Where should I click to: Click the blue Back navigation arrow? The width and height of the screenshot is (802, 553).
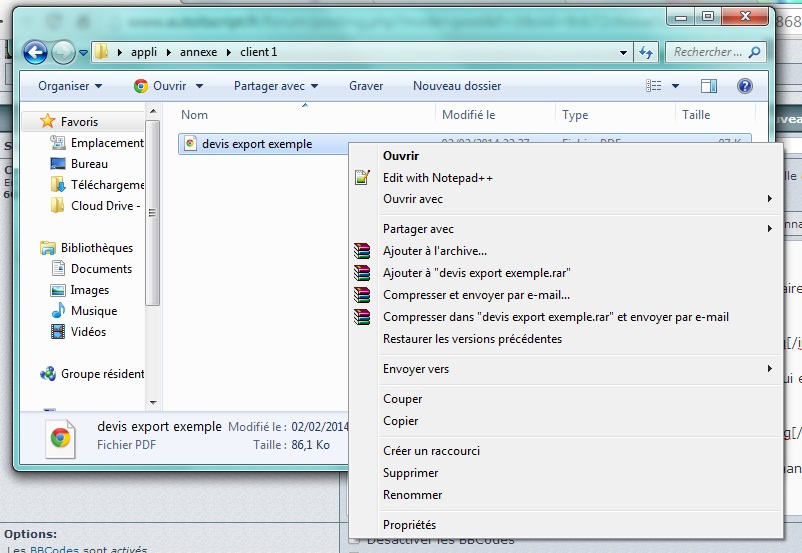pos(36,52)
